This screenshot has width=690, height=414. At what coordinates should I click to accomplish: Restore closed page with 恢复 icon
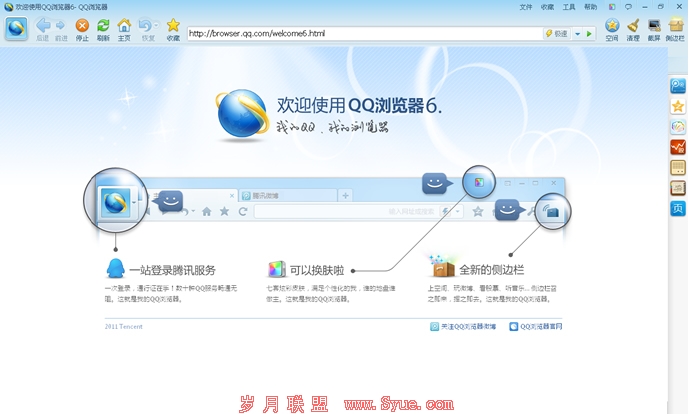coord(145,26)
